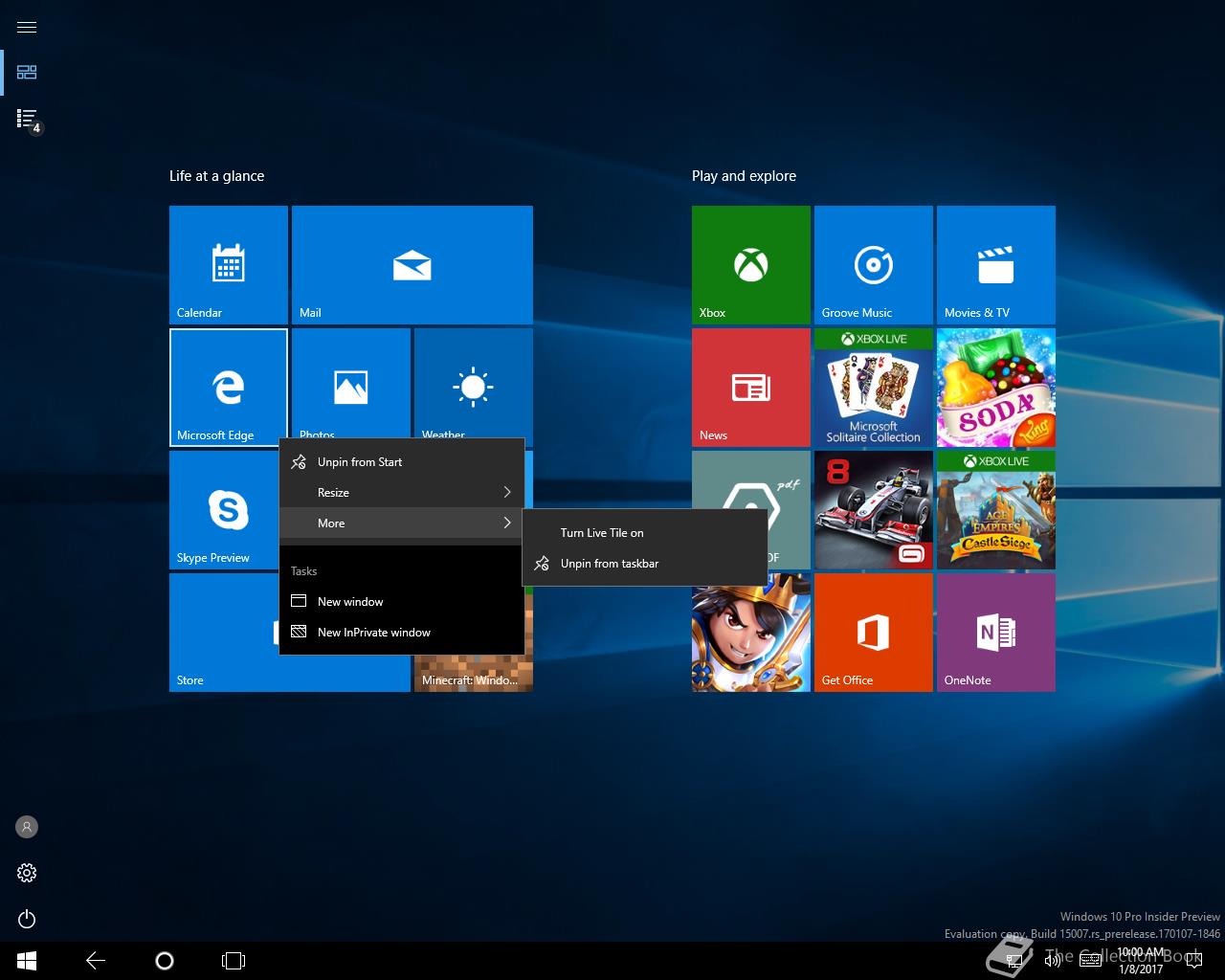This screenshot has height=980, width=1225.
Task: Launch the OneNote tile
Action: tap(996, 633)
